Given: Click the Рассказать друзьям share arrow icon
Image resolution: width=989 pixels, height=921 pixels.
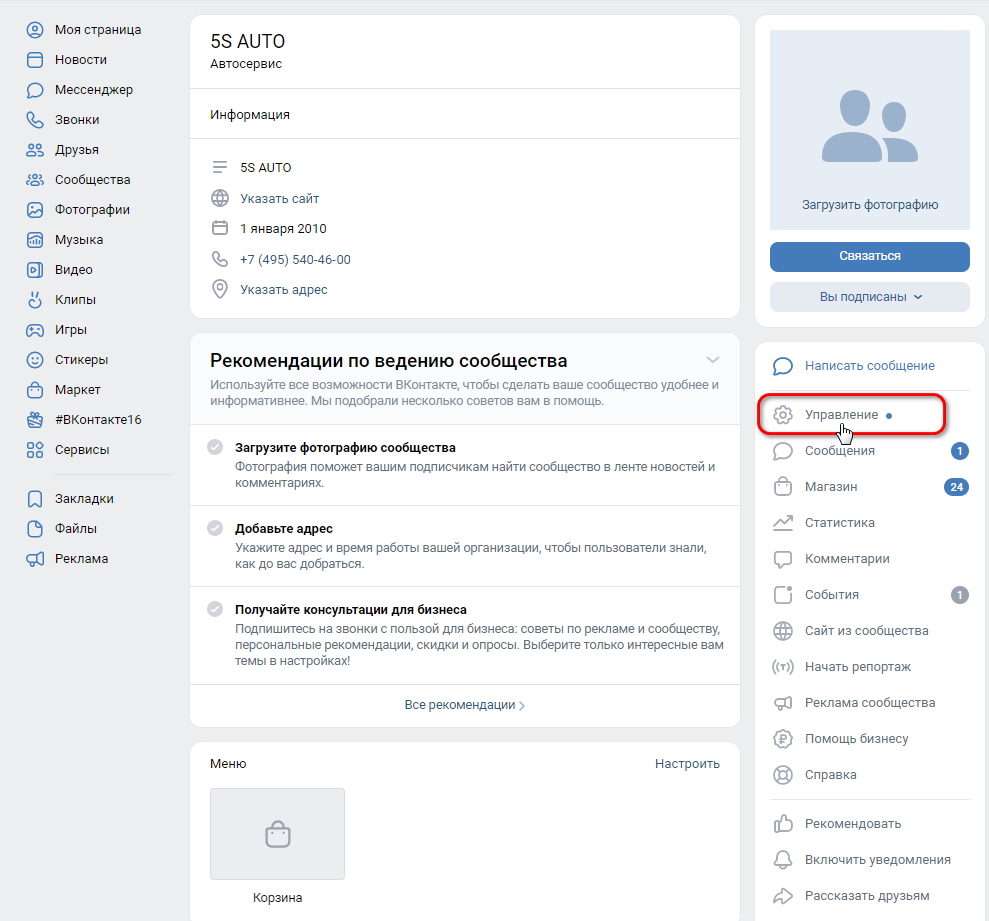Looking at the screenshot, I should (783, 896).
